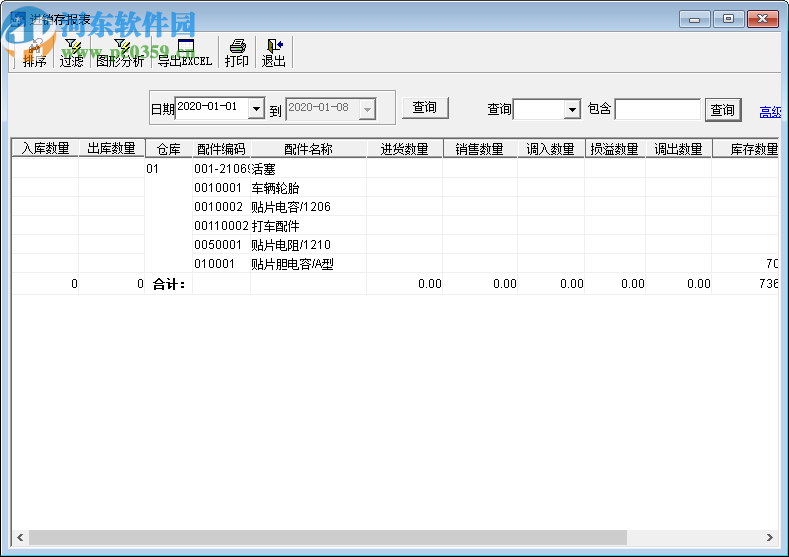This screenshot has height=557, width=789.
Task: Click the 调出数量 column header
Action: coord(678,149)
